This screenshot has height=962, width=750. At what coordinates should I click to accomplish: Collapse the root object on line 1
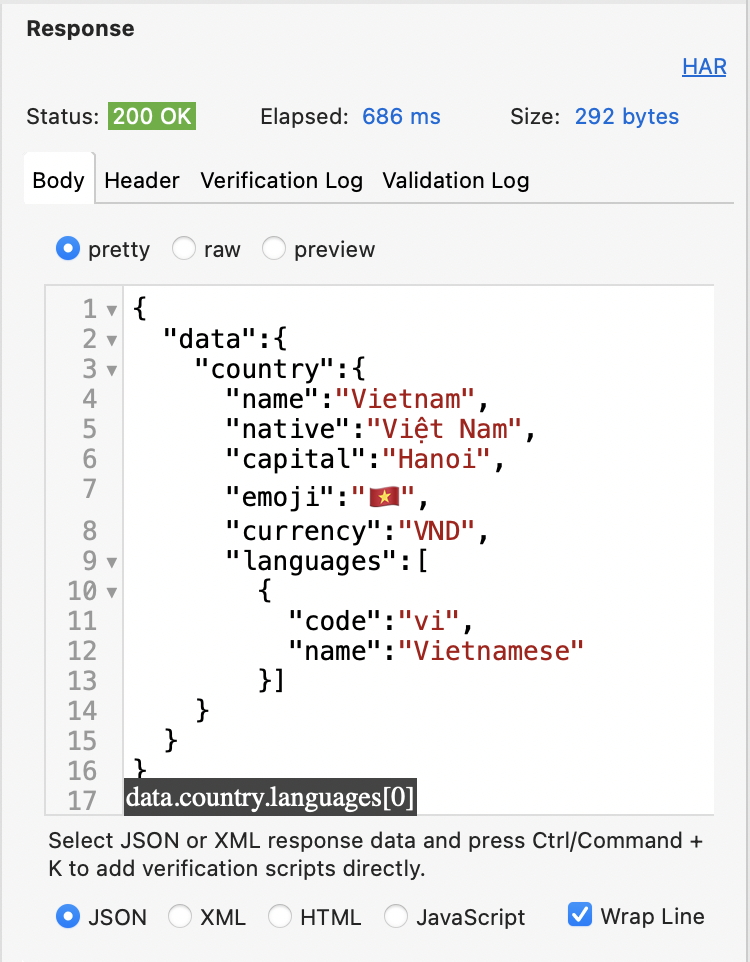[111, 310]
